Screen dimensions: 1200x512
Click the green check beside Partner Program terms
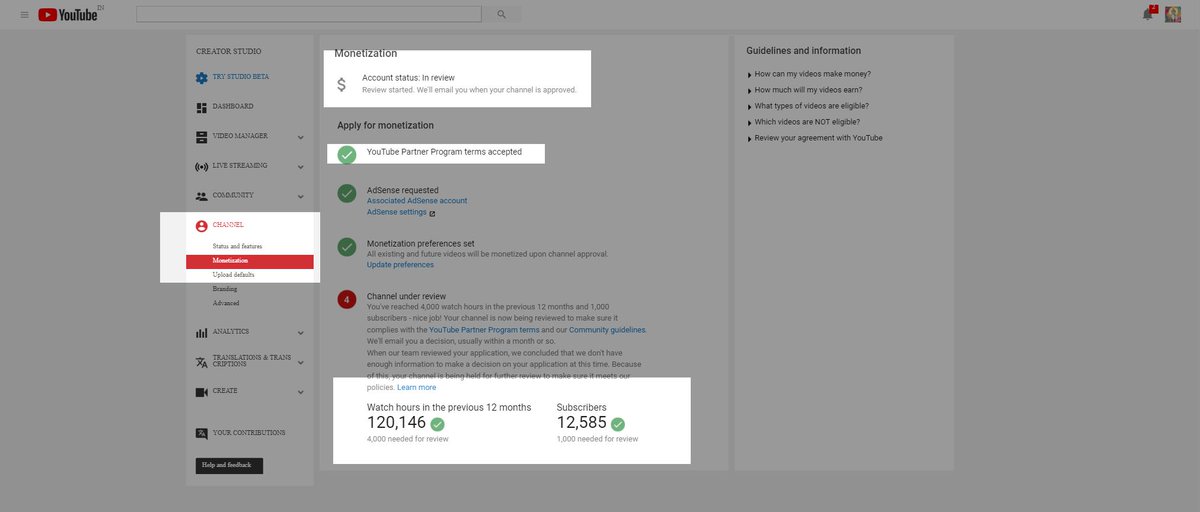pos(347,155)
